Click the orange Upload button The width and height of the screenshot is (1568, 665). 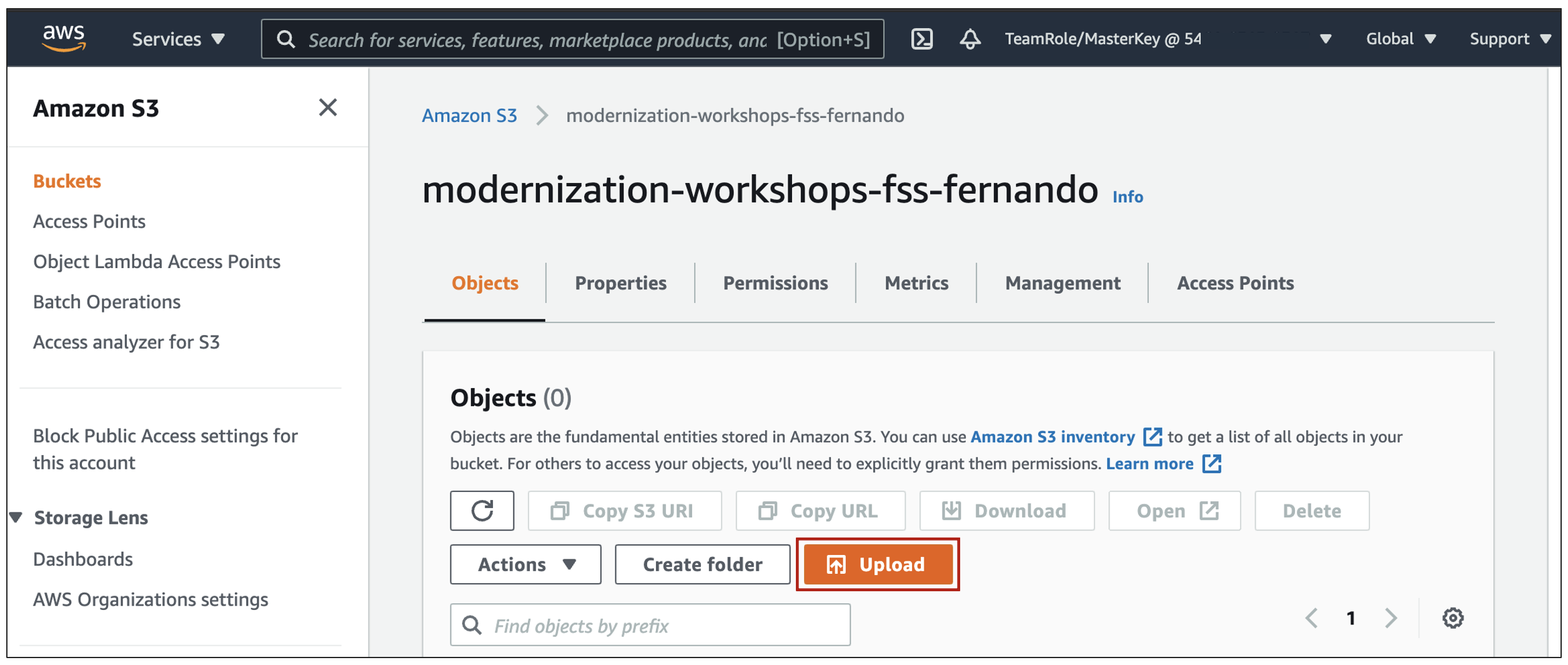click(x=878, y=565)
